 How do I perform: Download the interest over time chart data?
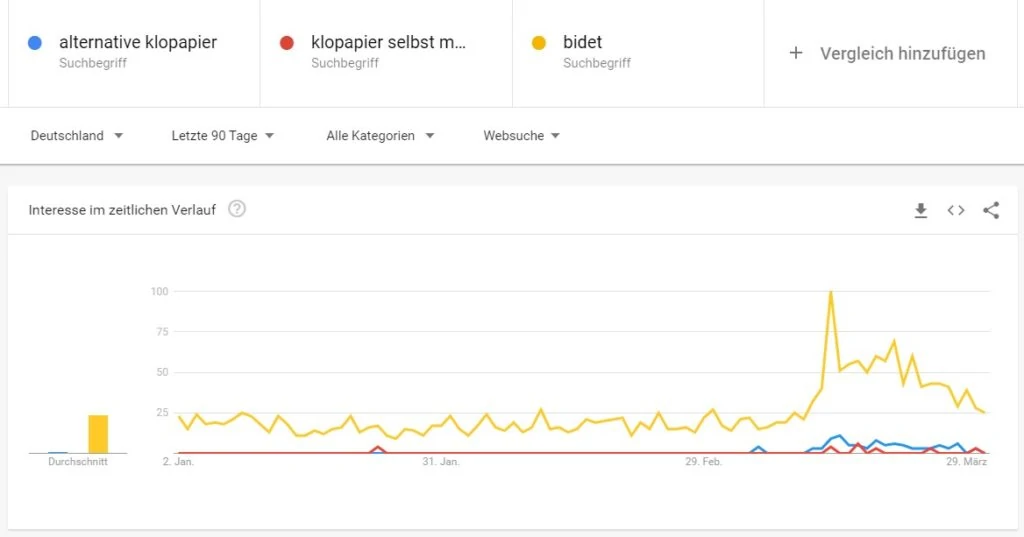(x=921, y=210)
